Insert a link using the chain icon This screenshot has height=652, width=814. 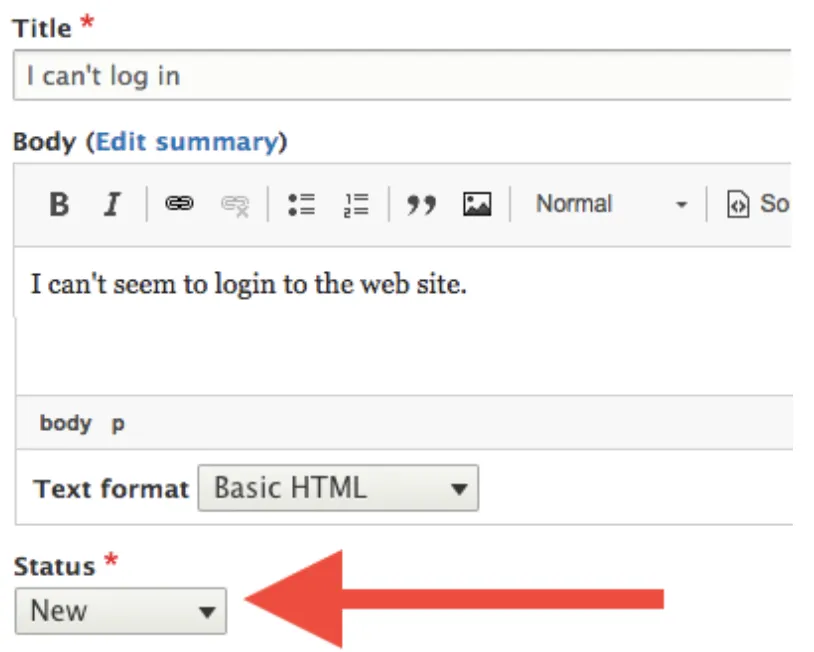179,203
